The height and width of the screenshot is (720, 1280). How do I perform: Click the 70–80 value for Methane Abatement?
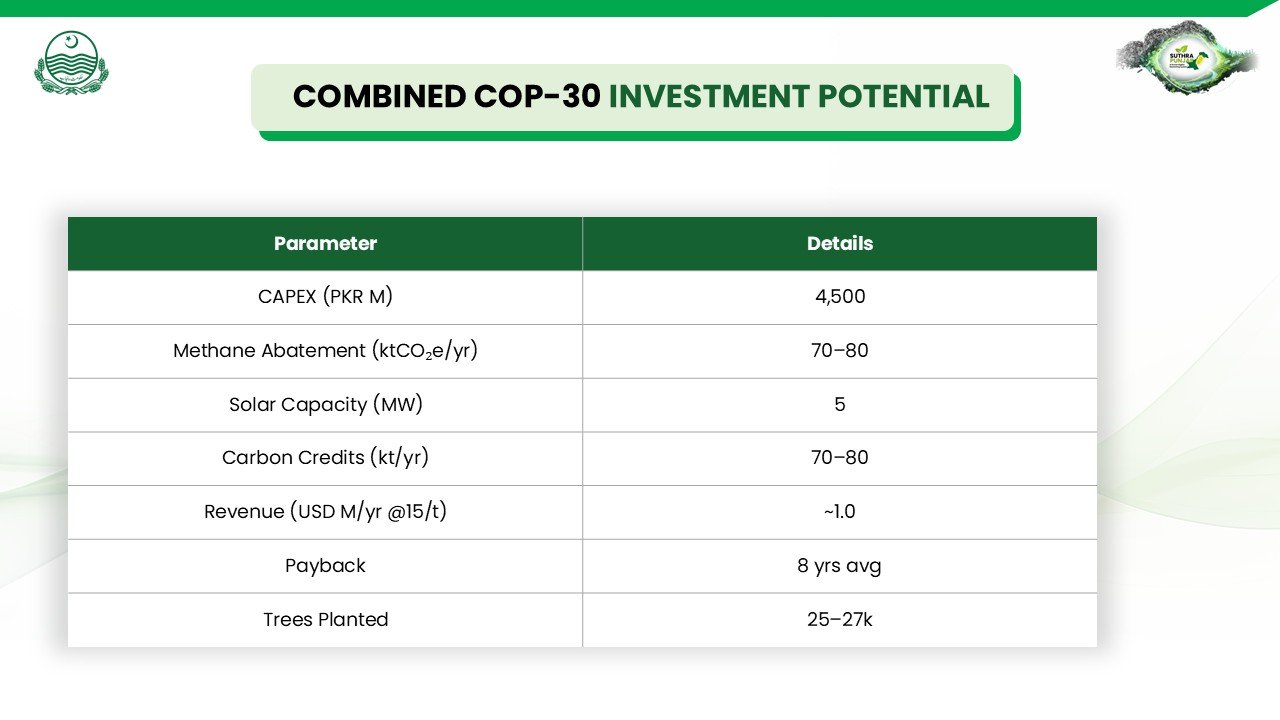coord(839,351)
